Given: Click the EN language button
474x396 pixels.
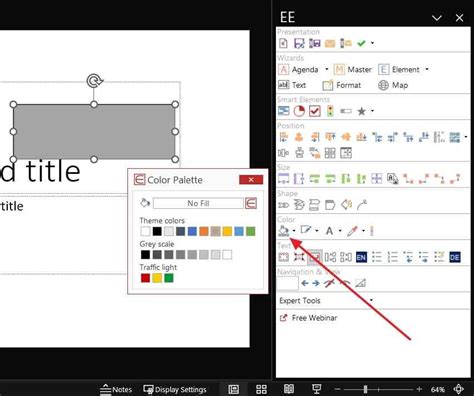Looking at the screenshot, I should coord(361,257).
